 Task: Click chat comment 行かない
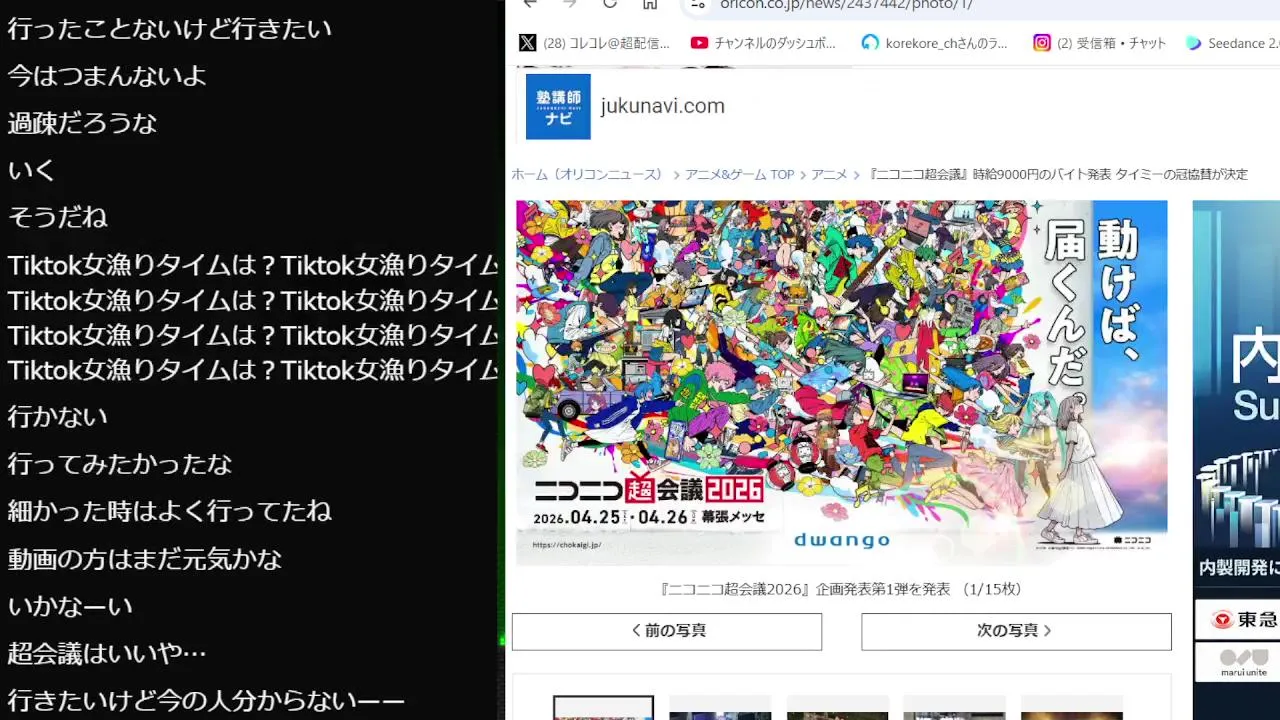coord(57,416)
